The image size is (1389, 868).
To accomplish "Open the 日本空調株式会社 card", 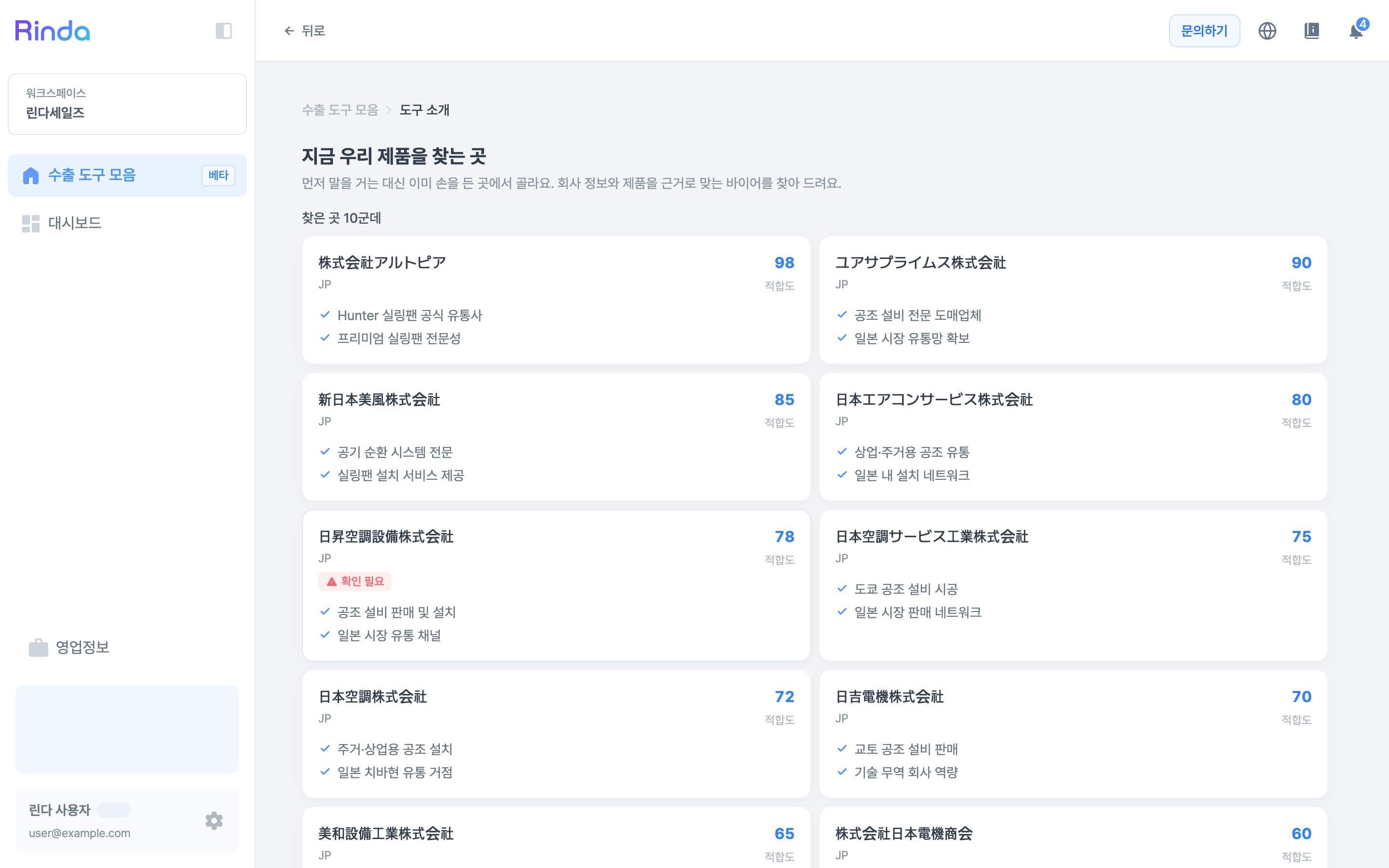I will [x=556, y=733].
